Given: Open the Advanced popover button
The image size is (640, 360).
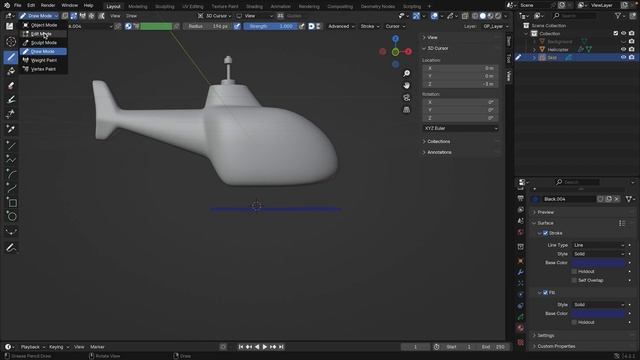Looking at the screenshot, I should [x=341, y=27].
